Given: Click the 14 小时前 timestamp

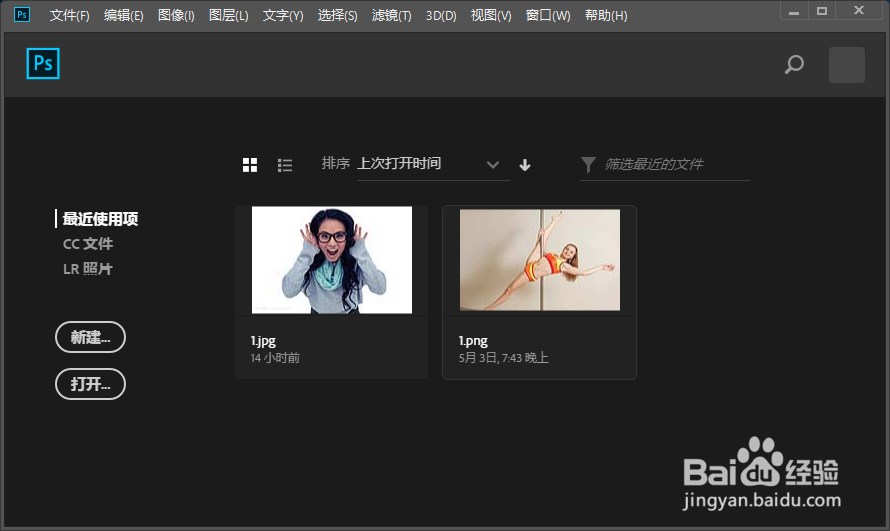Looking at the screenshot, I should pos(275,358).
